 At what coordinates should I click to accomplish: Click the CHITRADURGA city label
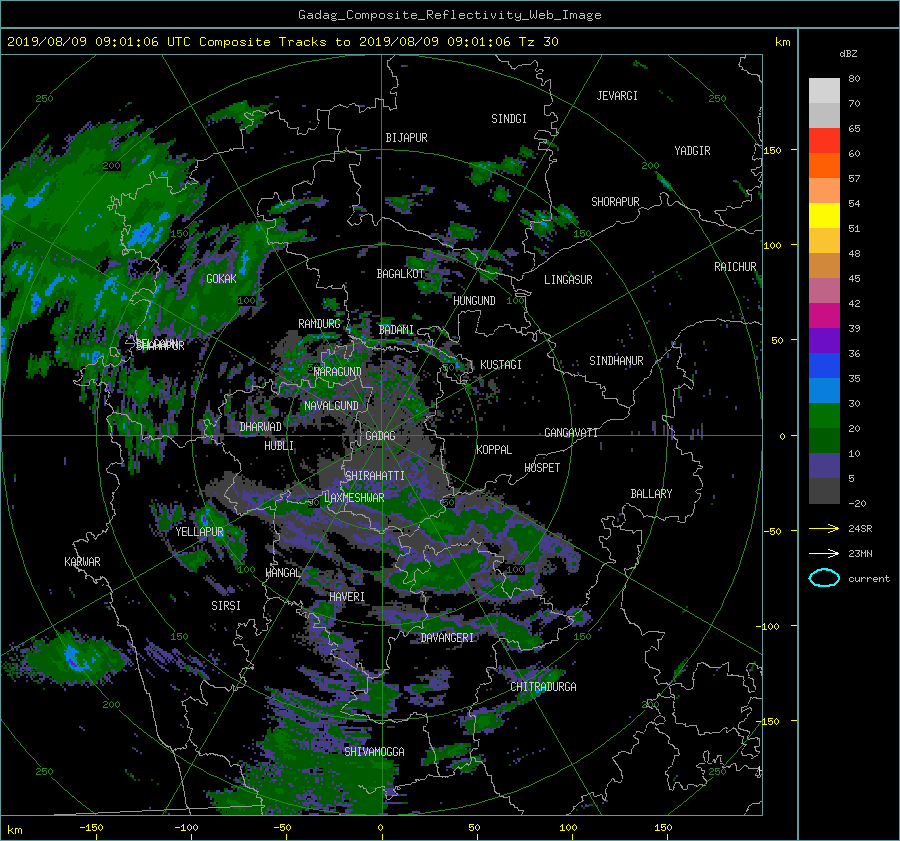click(543, 687)
